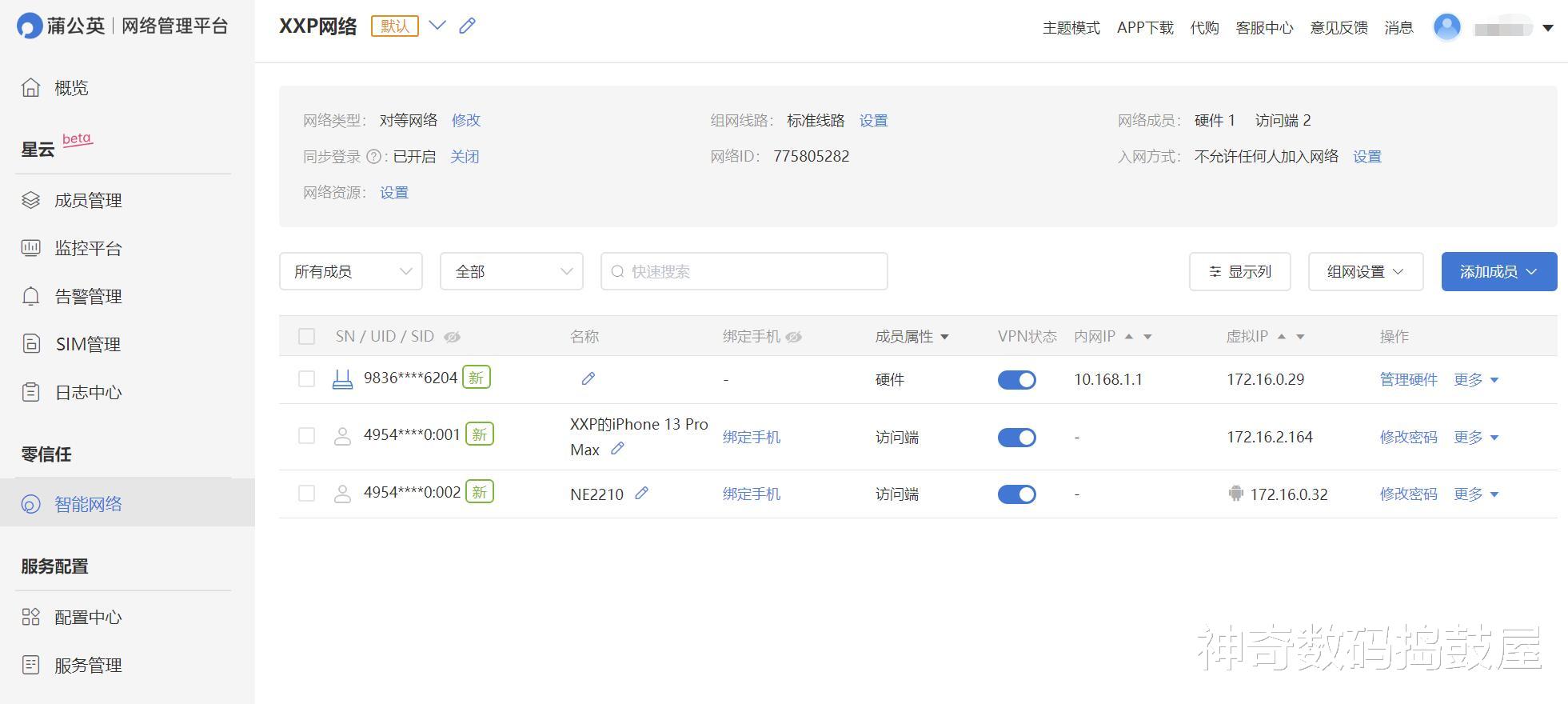
Task: Click the 服务管理 list icon
Action: click(30, 665)
